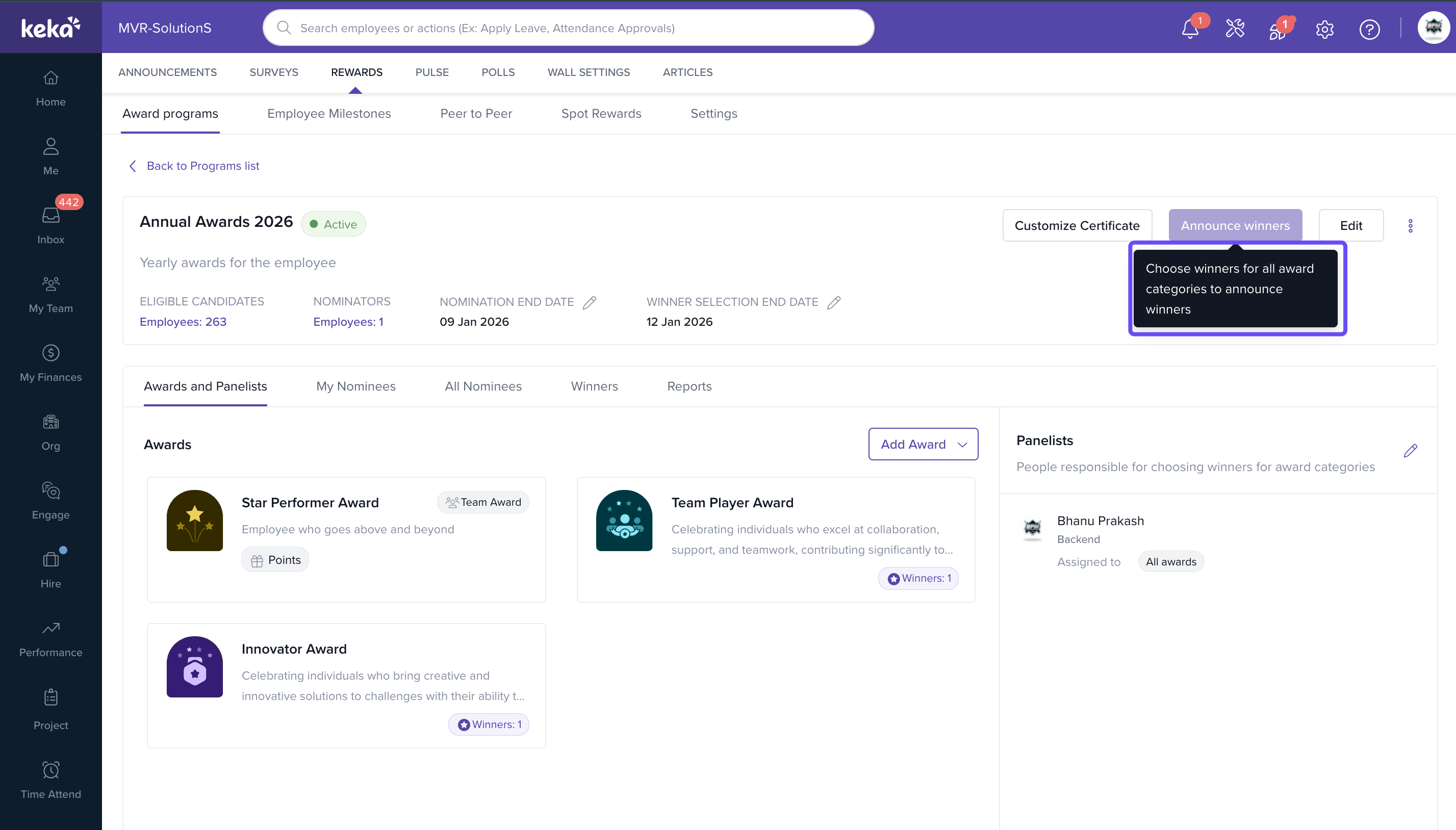Open the Team Player Award card
Screen dimensions: 1456x830
coord(775,539)
